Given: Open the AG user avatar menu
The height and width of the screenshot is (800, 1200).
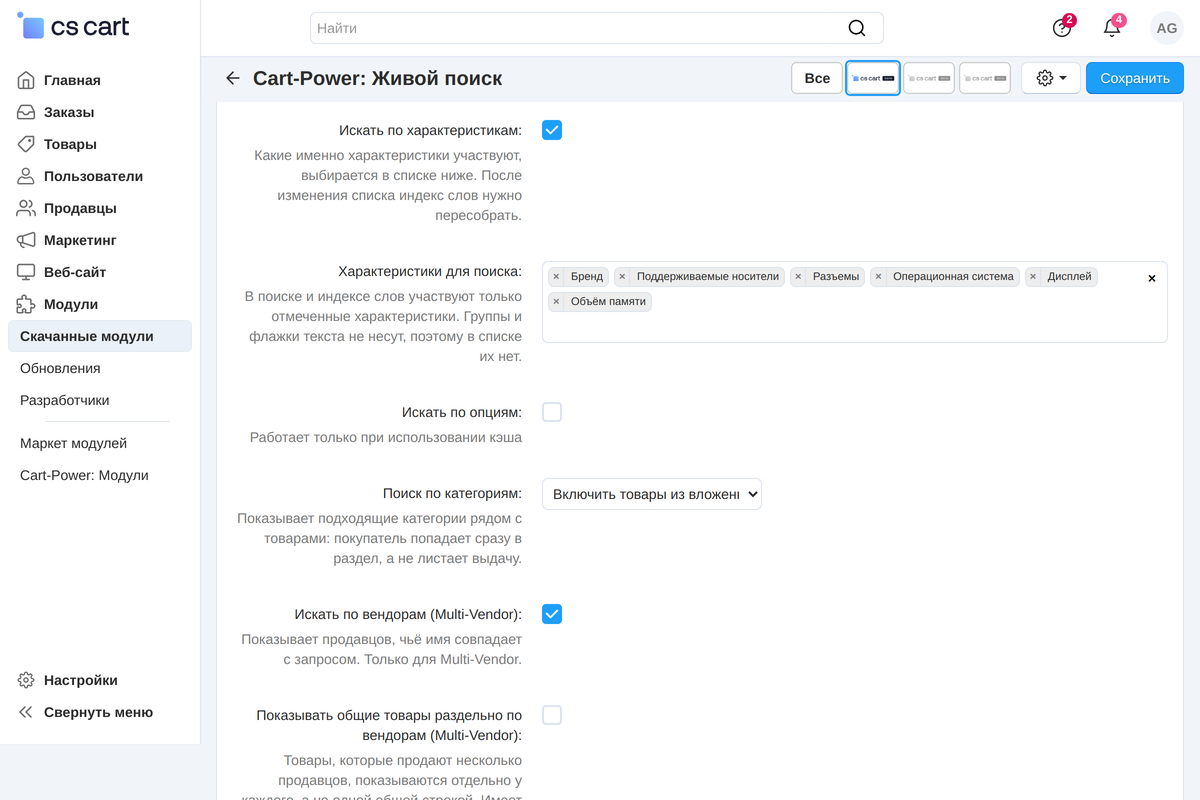Looking at the screenshot, I should pos(1167,28).
